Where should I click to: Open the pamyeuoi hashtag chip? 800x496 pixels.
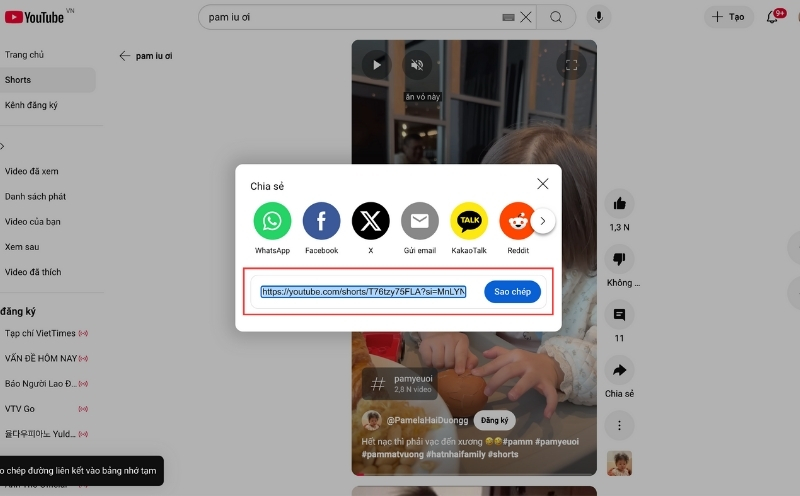pyautogui.click(x=399, y=383)
